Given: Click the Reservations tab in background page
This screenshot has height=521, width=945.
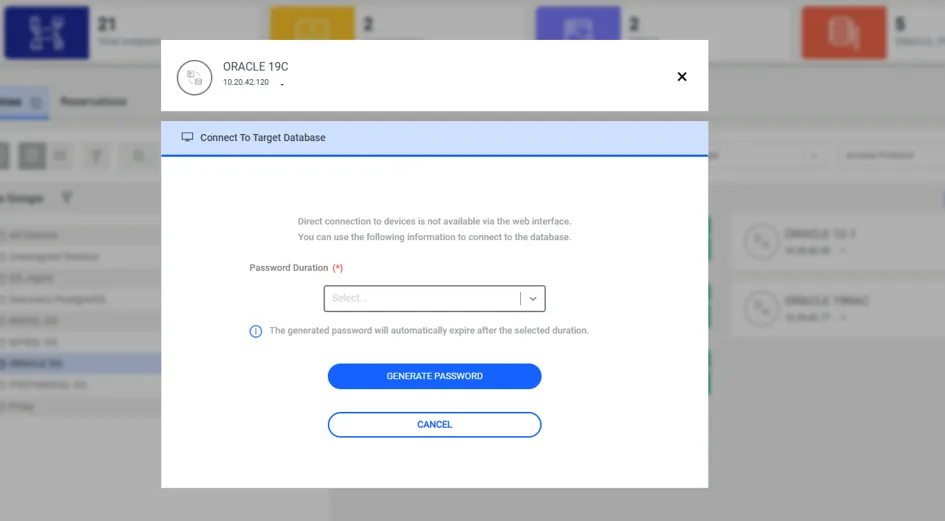Looking at the screenshot, I should (x=93, y=101).
